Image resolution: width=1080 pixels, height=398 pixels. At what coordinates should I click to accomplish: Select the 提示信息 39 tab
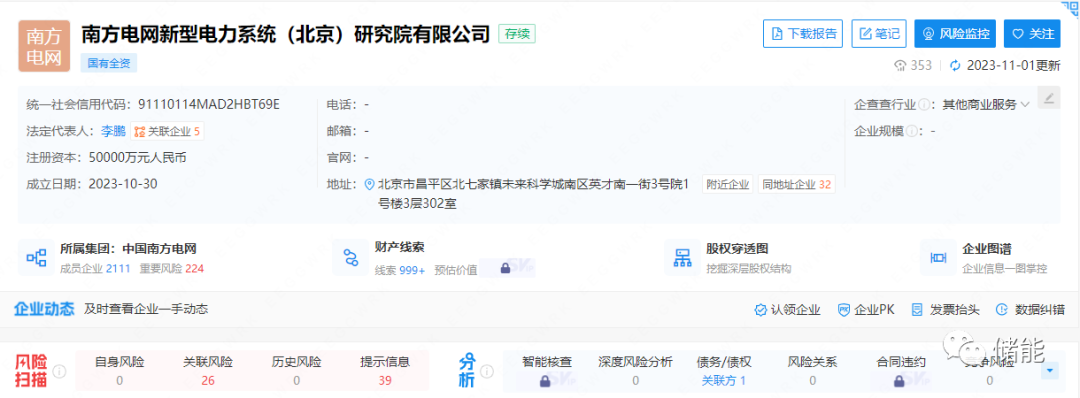(385, 371)
